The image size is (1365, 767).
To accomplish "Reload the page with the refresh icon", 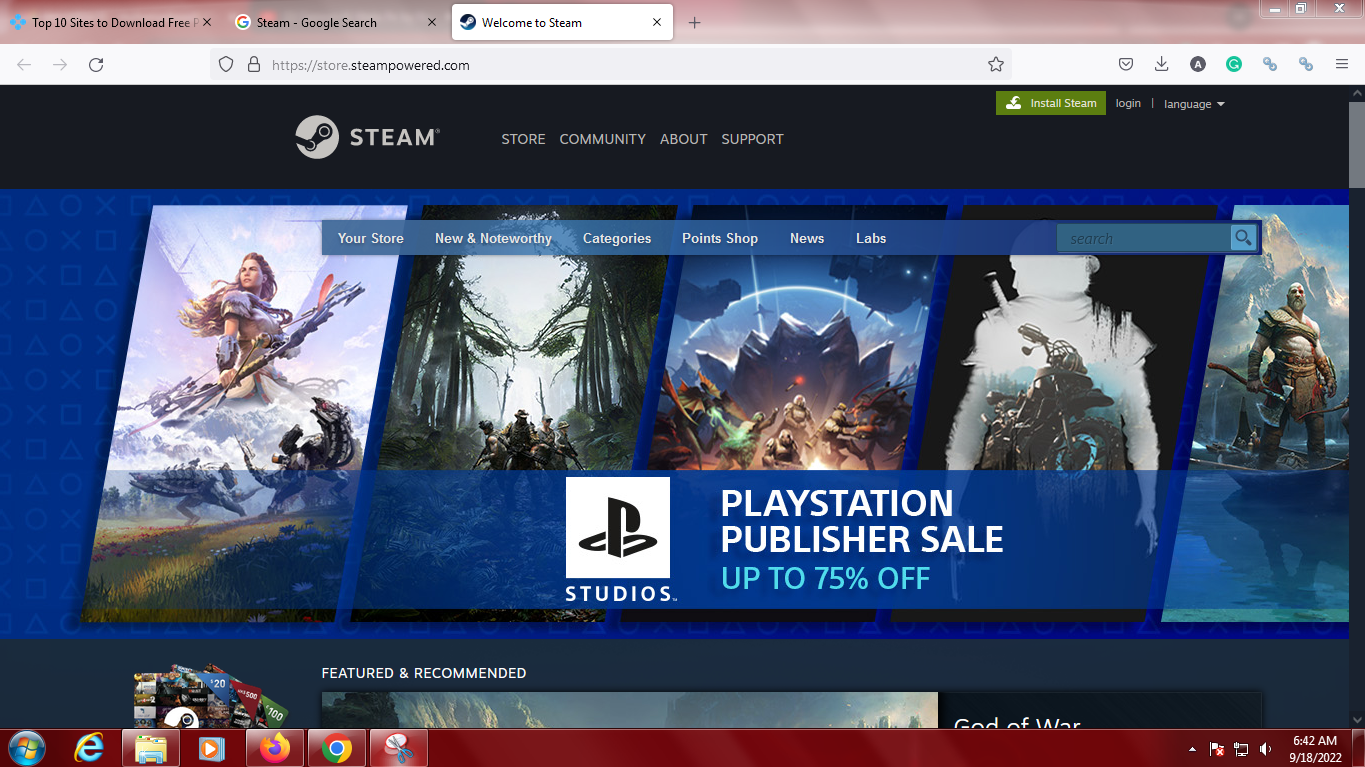I will 96,64.
